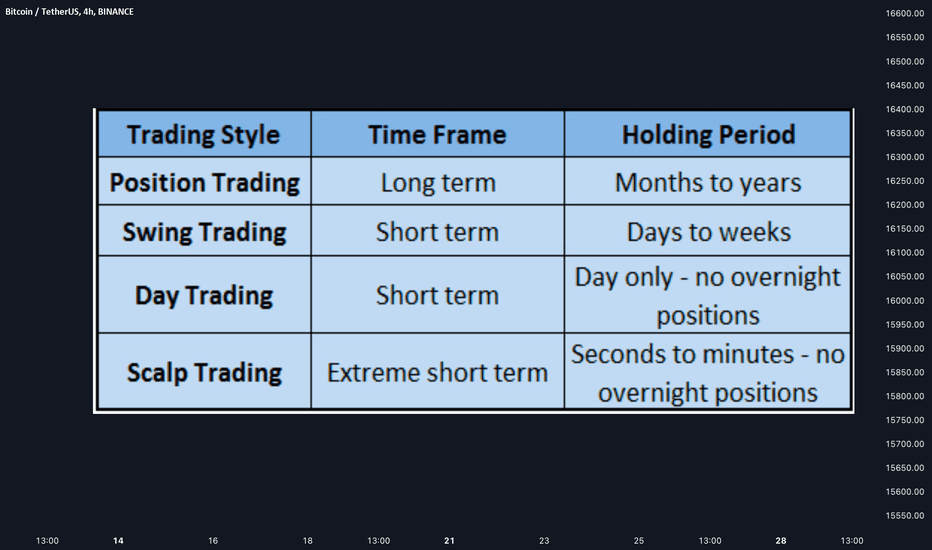Click the Day Trading row label
The width and height of the screenshot is (932, 550).
[x=204, y=295]
